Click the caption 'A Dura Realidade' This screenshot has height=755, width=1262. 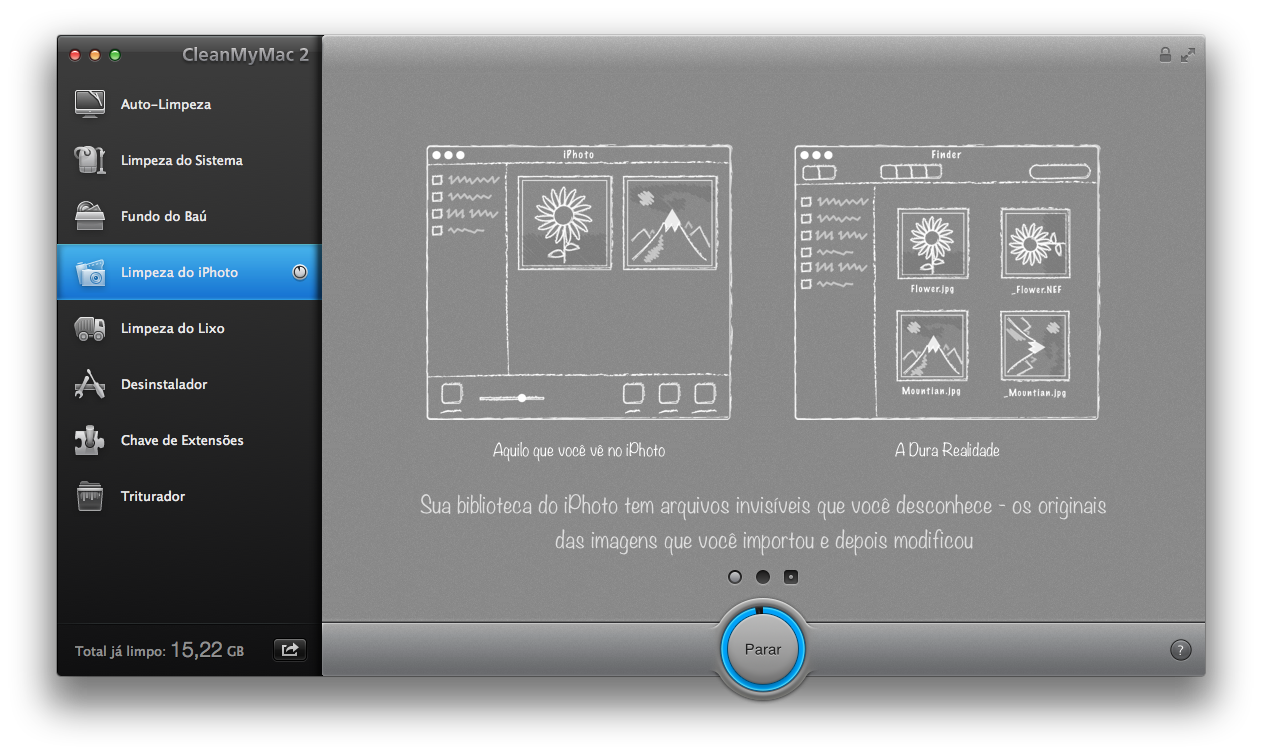pos(947,451)
